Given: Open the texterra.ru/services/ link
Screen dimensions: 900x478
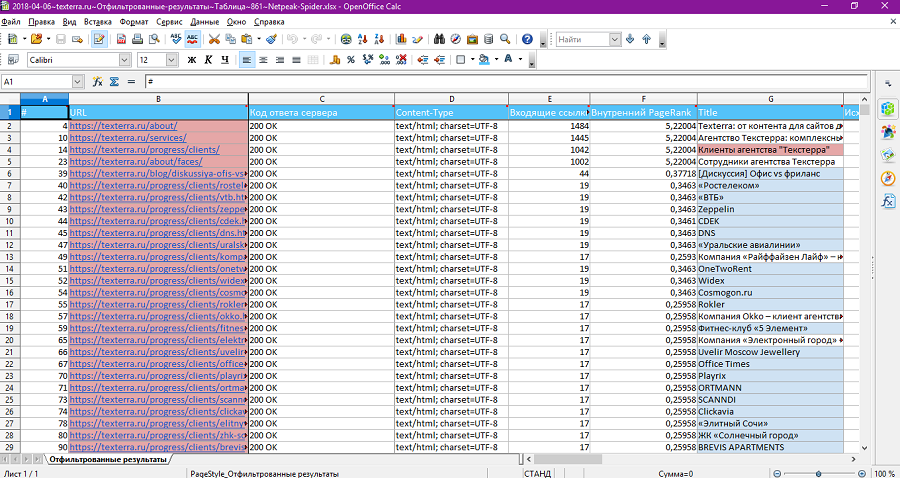Looking at the screenshot, I should point(128,138).
